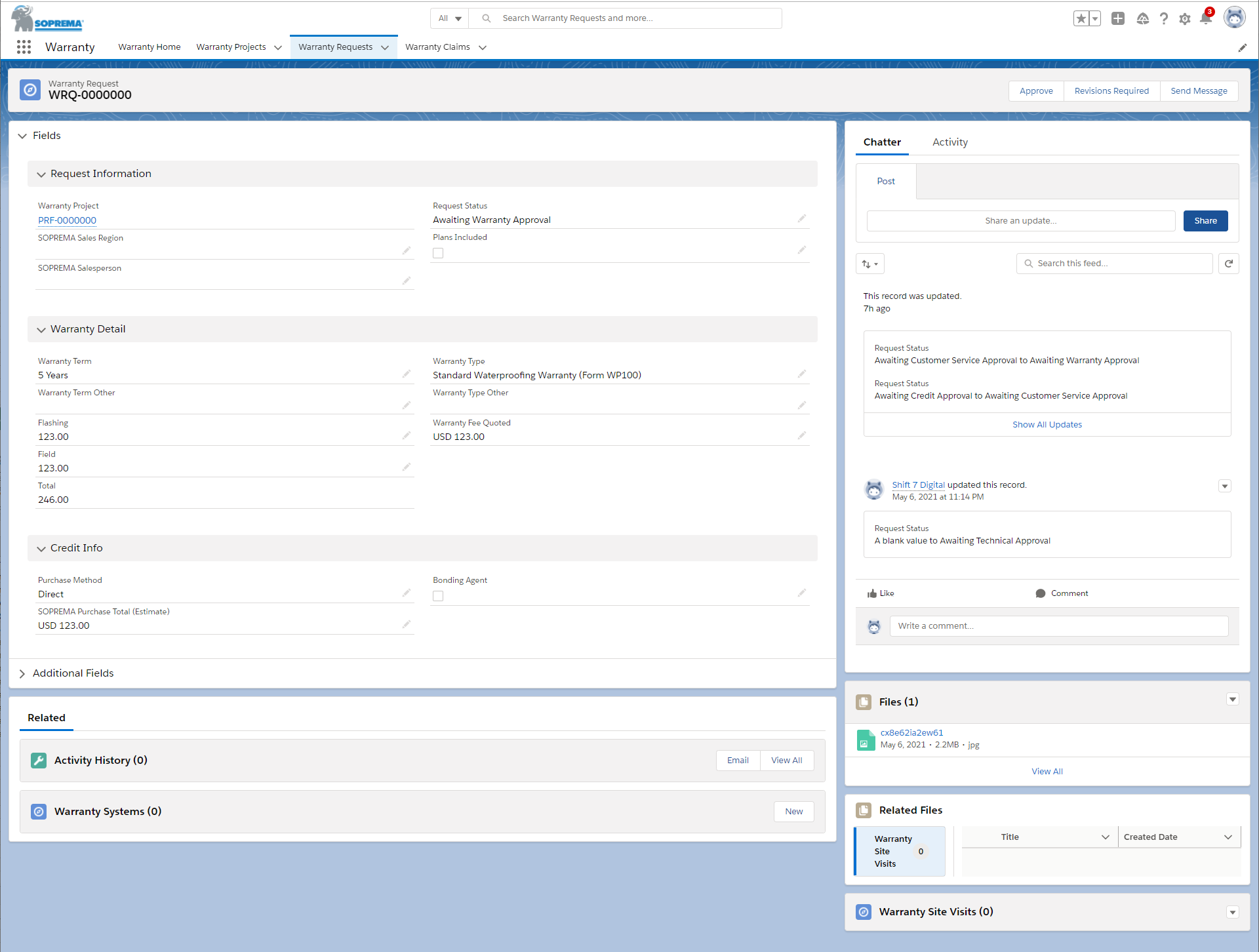Edit the Warranty Type field pencil
This screenshot has height=952, width=1259.
pos(801,374)
